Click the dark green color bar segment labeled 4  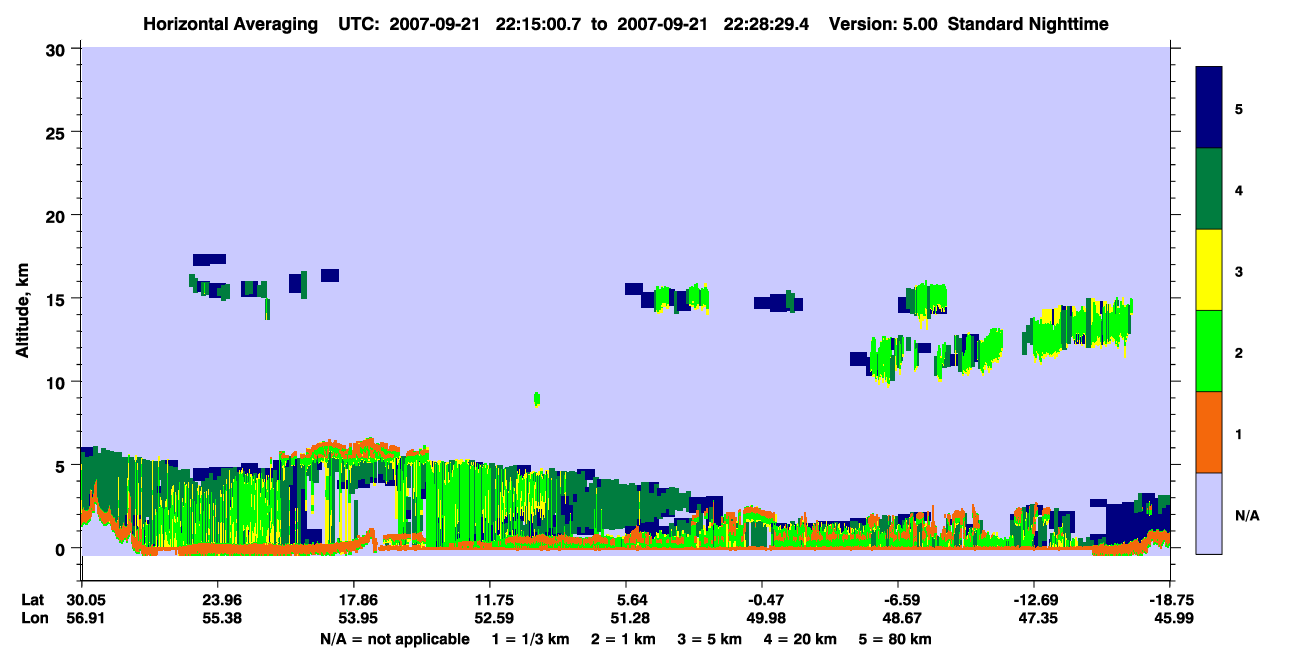click(1209, 189)
